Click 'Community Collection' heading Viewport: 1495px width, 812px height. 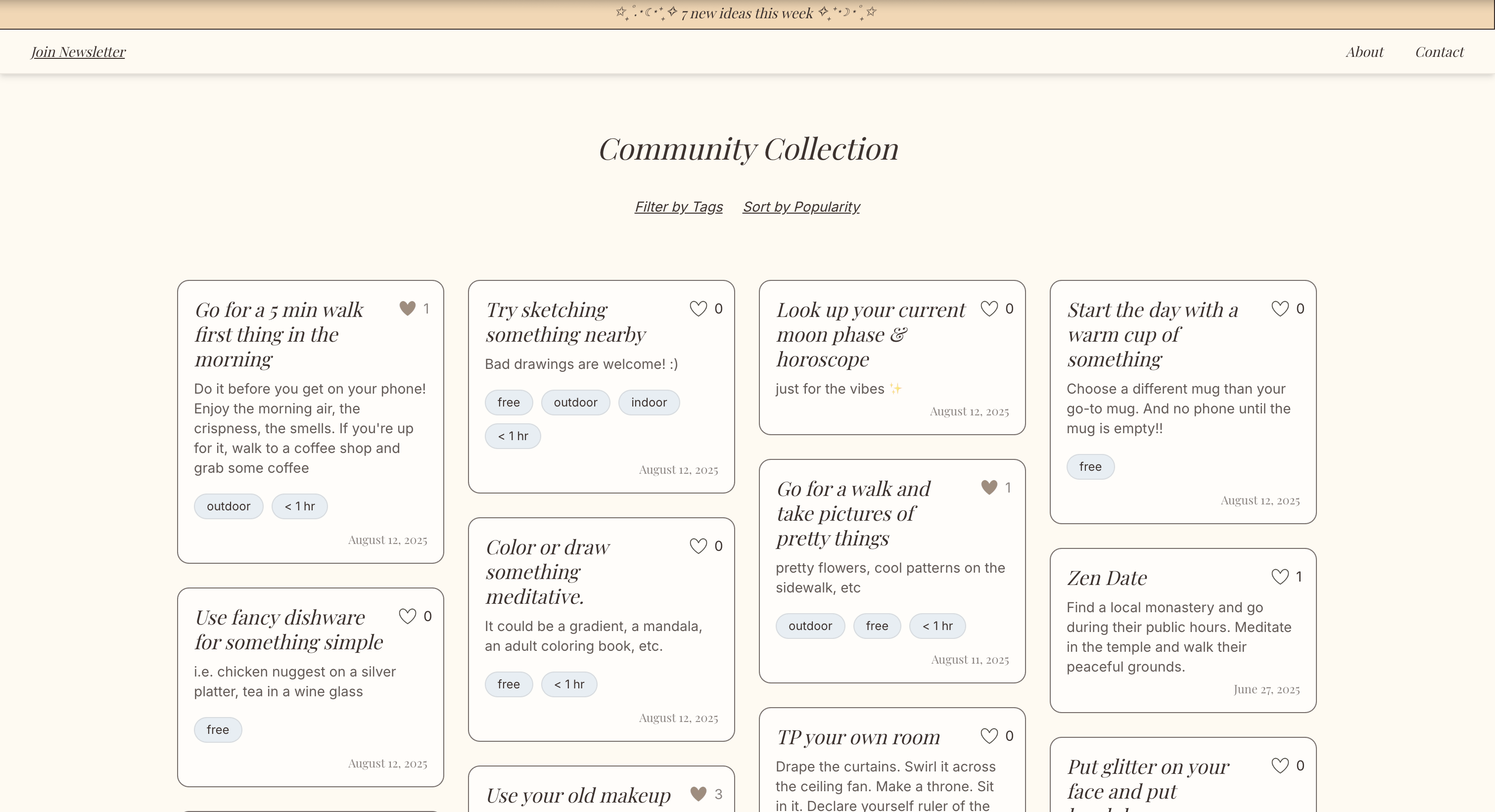point(748,149)
